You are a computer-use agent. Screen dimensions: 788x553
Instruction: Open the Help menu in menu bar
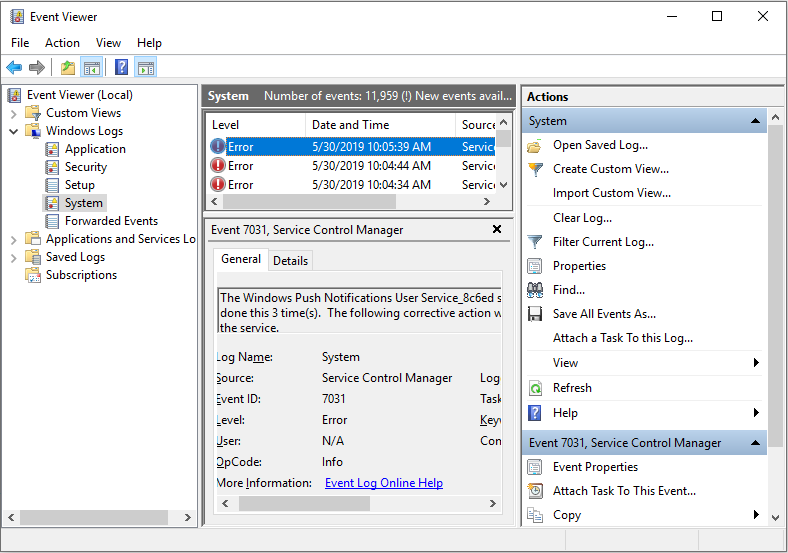click(149, 43)
